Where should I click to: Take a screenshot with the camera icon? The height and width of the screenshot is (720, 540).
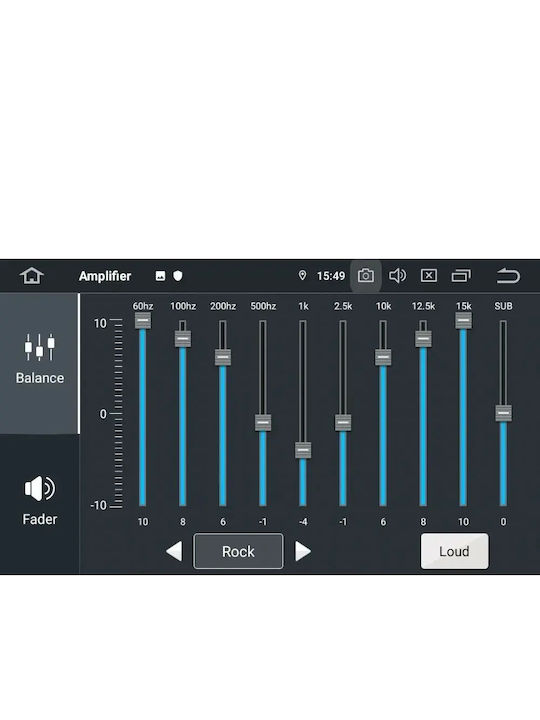pos(366,276)
